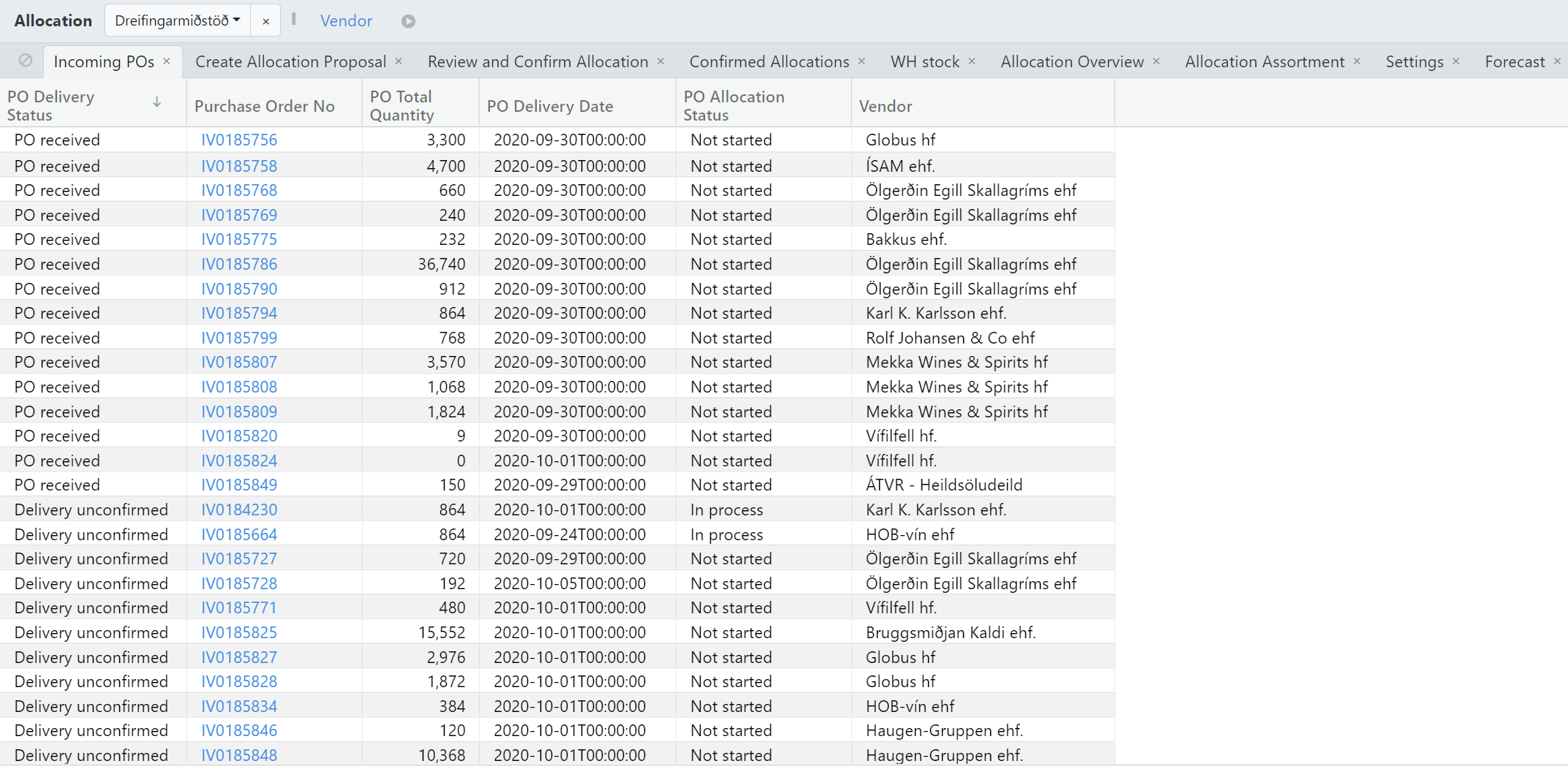Image resolution: width=1568 pixels, height=769 pixels.
Task: Open purchase order IV0185756
Action: click(x=239, y=140)
